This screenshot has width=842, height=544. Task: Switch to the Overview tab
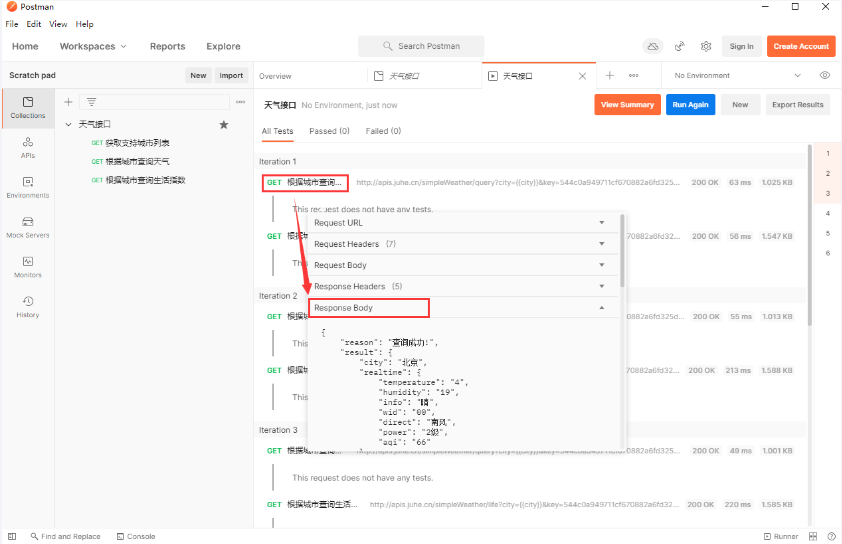pos(275,76)
